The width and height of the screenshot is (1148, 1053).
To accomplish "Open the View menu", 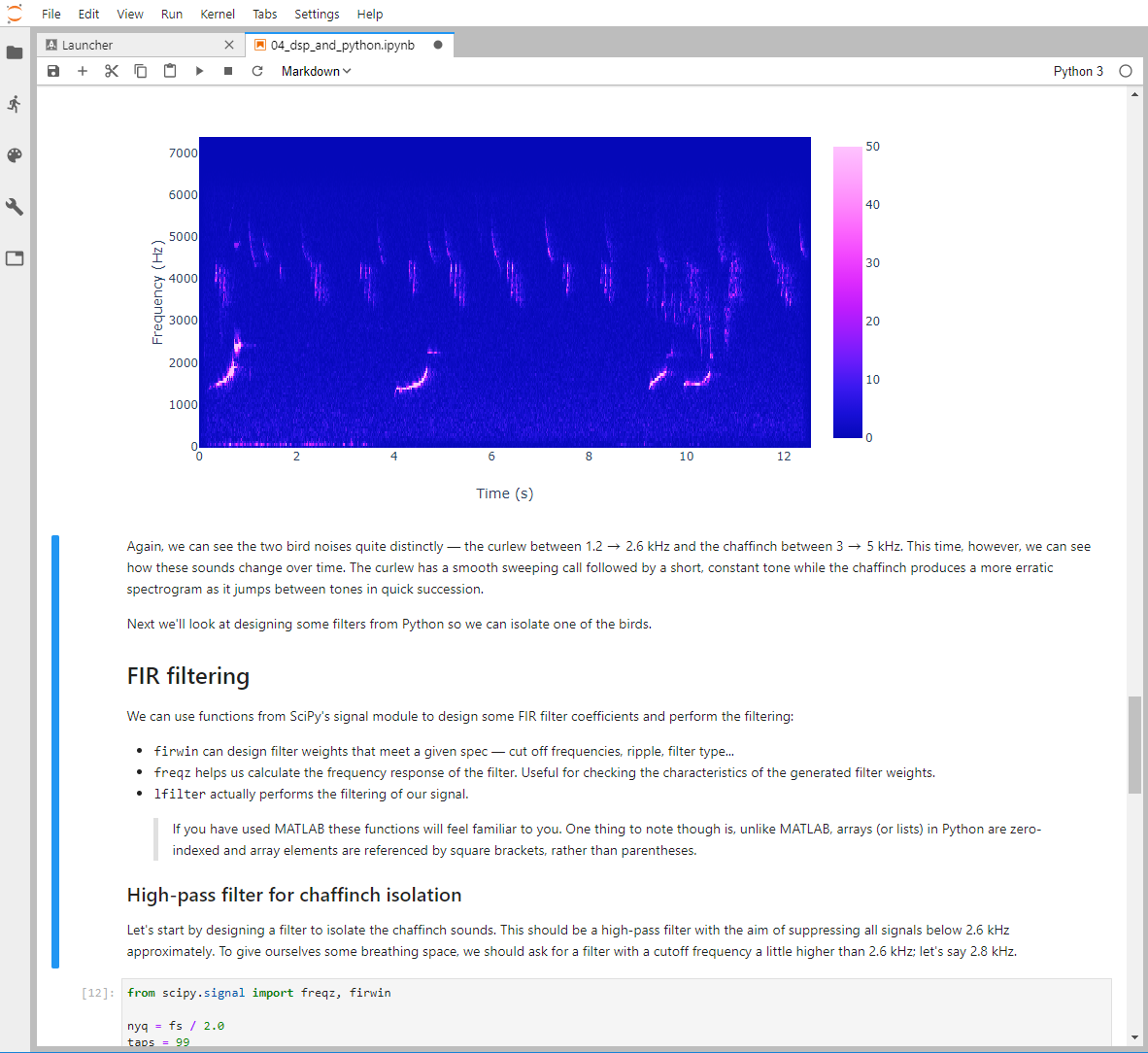I will click(129, 14).
